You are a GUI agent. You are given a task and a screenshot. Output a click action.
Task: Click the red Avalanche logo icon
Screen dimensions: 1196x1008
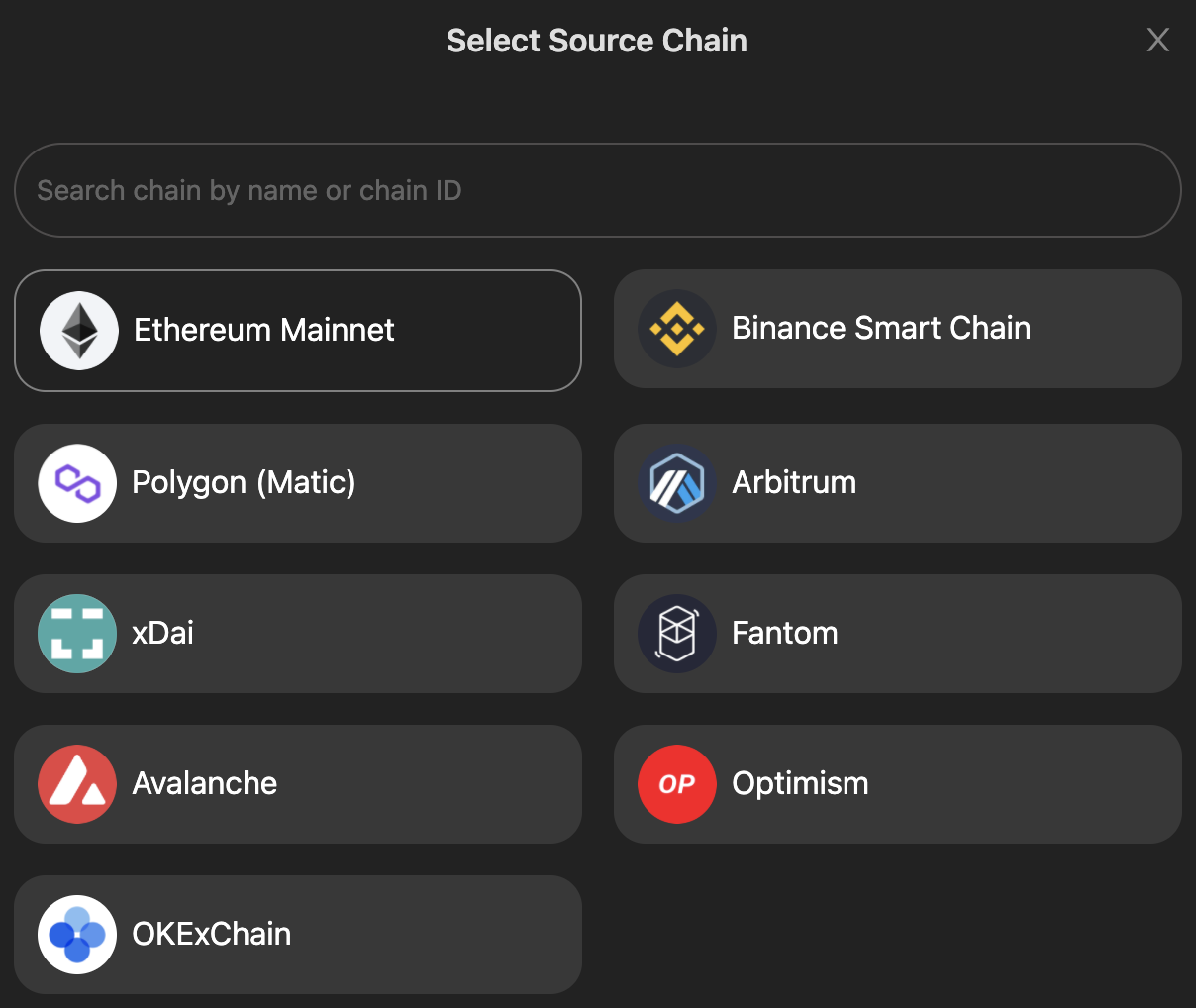point(77,784)
